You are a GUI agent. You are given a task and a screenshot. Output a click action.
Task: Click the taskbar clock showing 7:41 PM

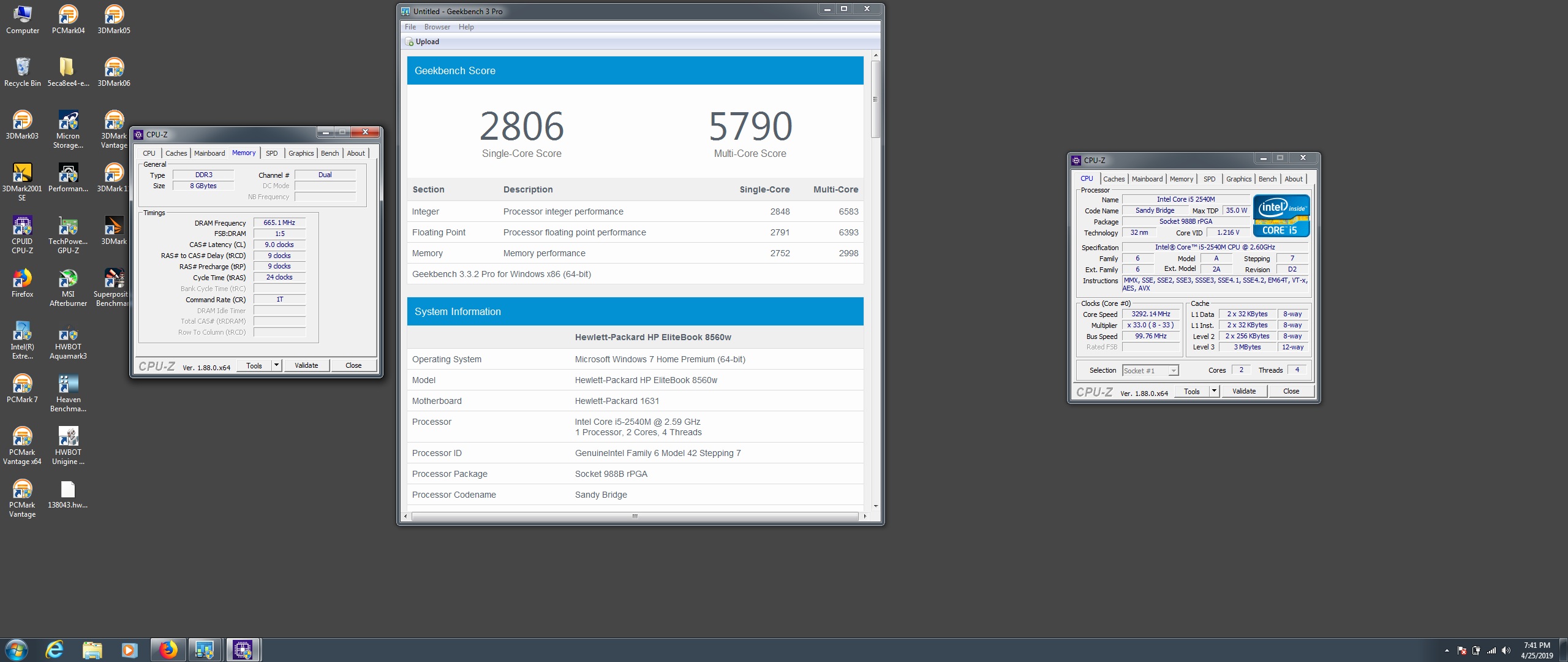(1537, 650)
